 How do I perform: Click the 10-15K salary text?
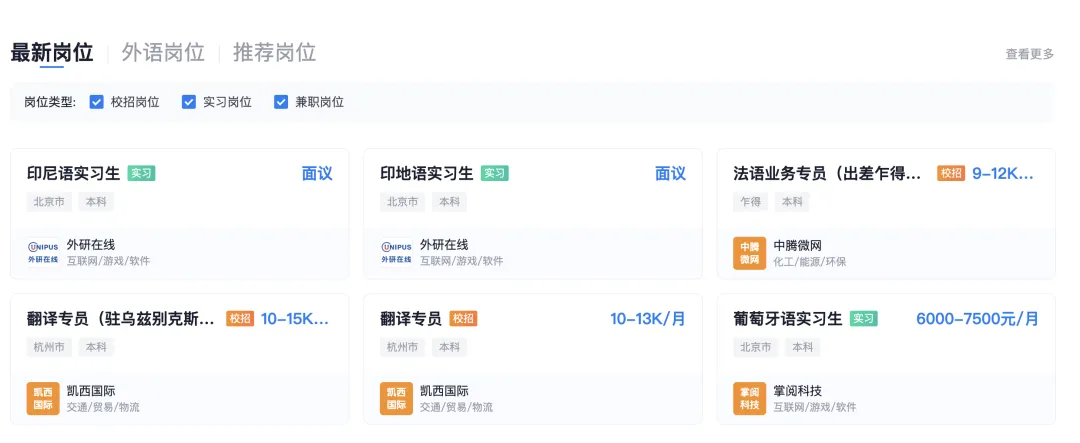tap(295, 318)
